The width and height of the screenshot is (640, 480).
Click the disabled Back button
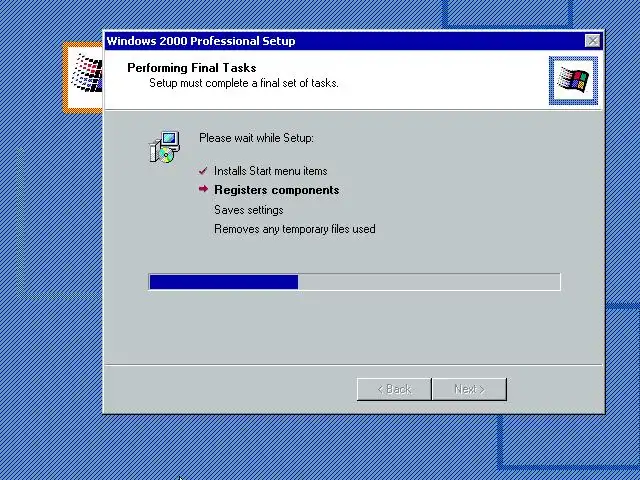click(x=394, y=389)
